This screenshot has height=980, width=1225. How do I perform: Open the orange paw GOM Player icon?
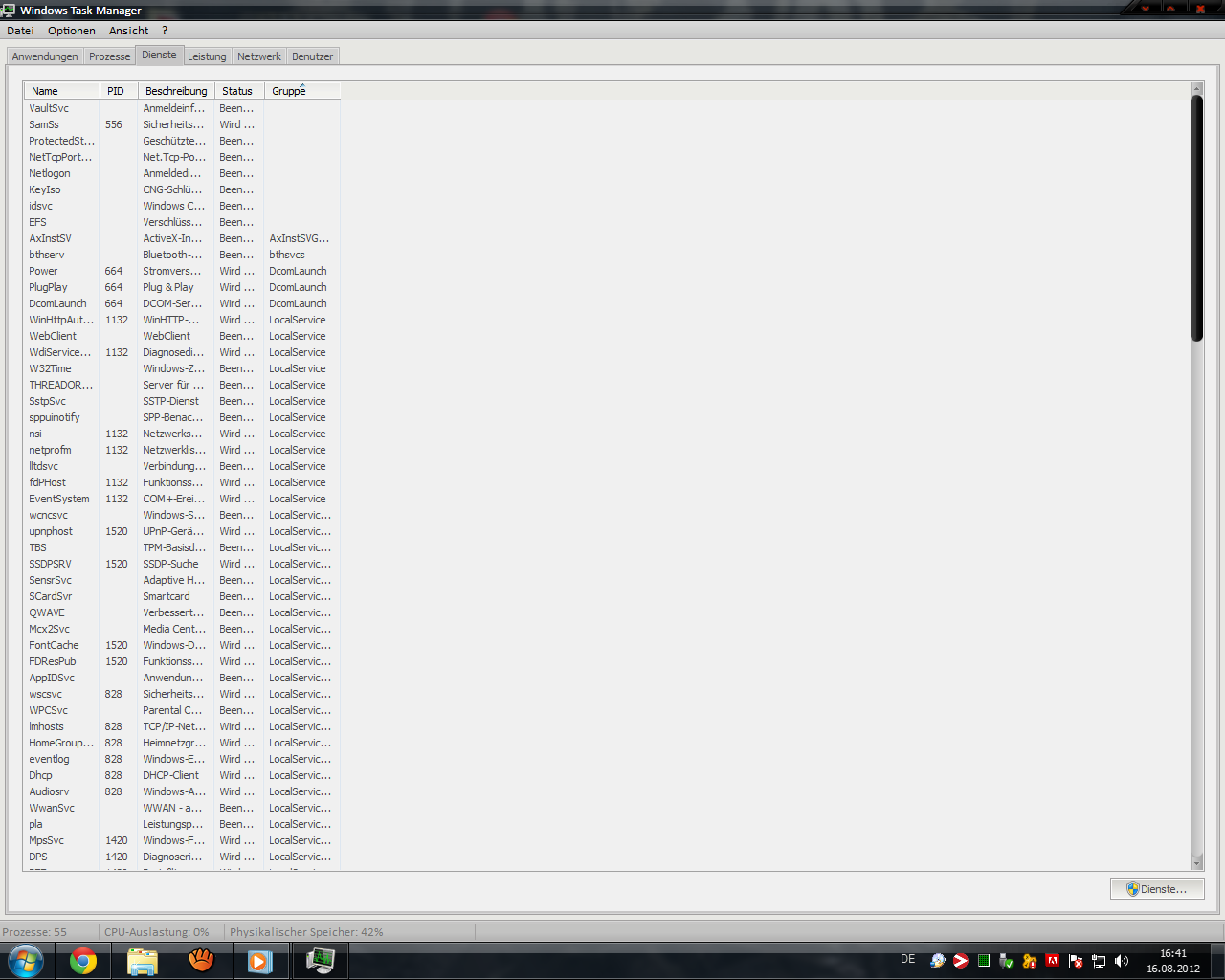(201, 960)
